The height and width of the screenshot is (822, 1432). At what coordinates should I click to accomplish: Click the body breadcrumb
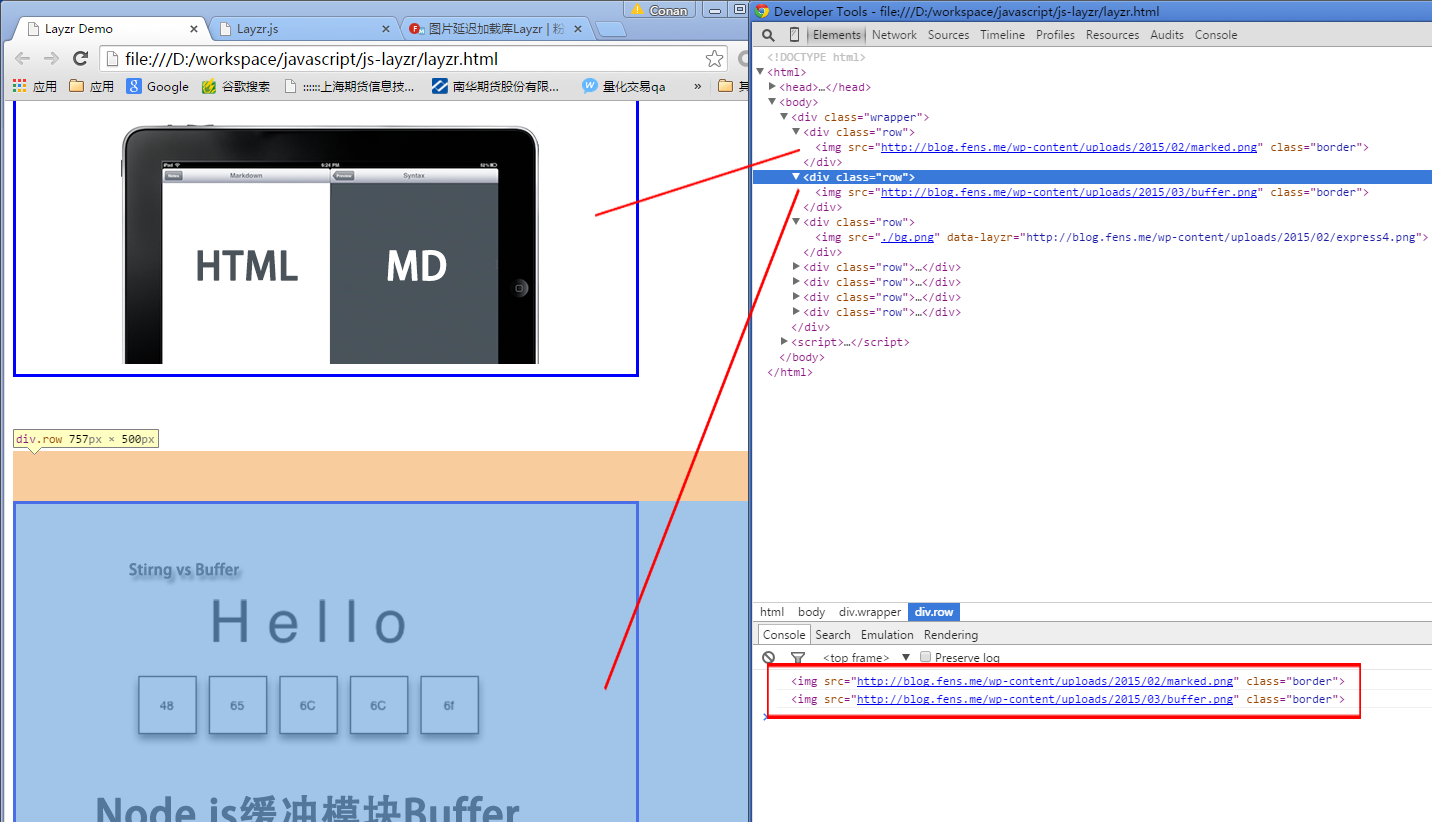(x=811, y=612)
